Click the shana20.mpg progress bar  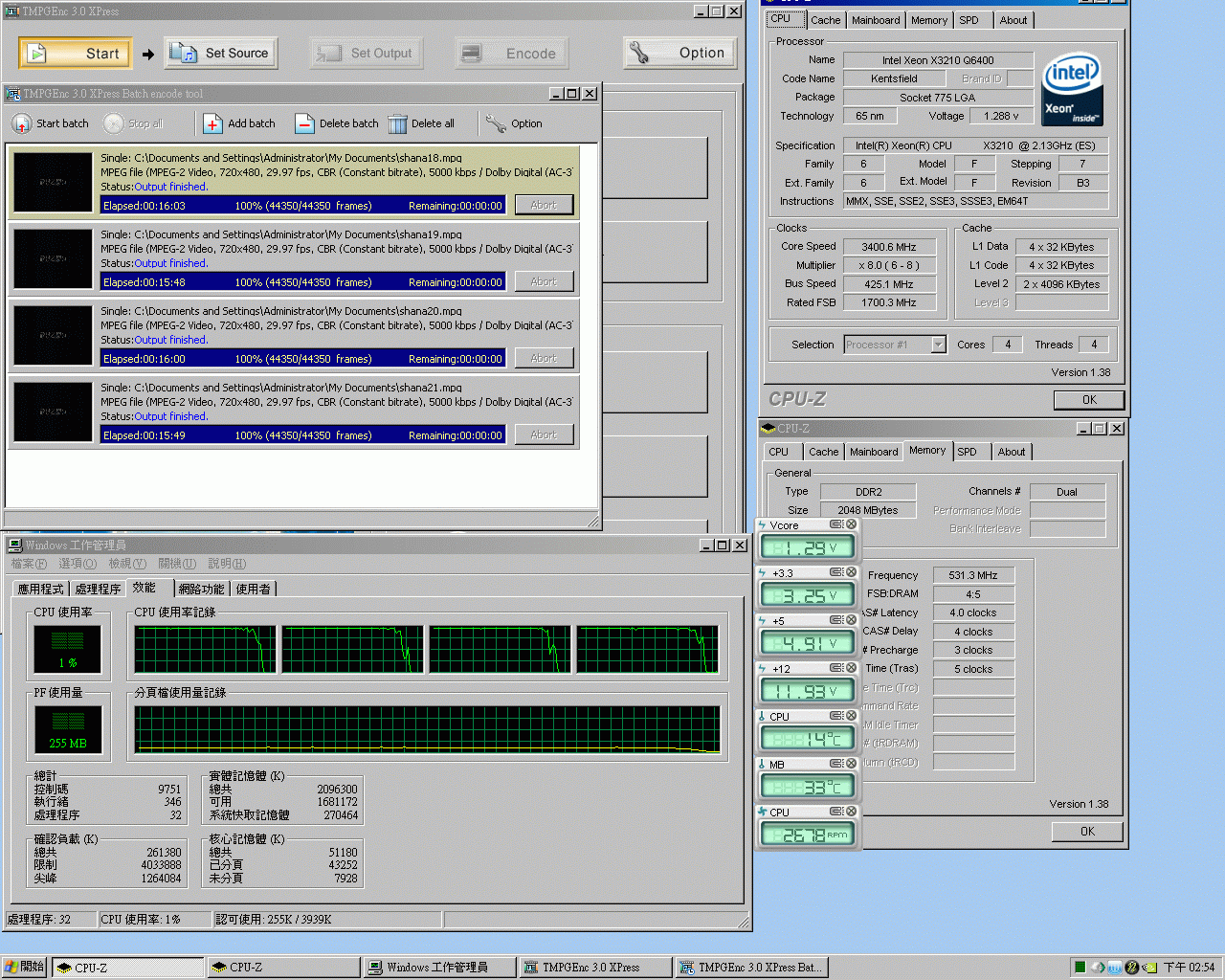point(303,359)
